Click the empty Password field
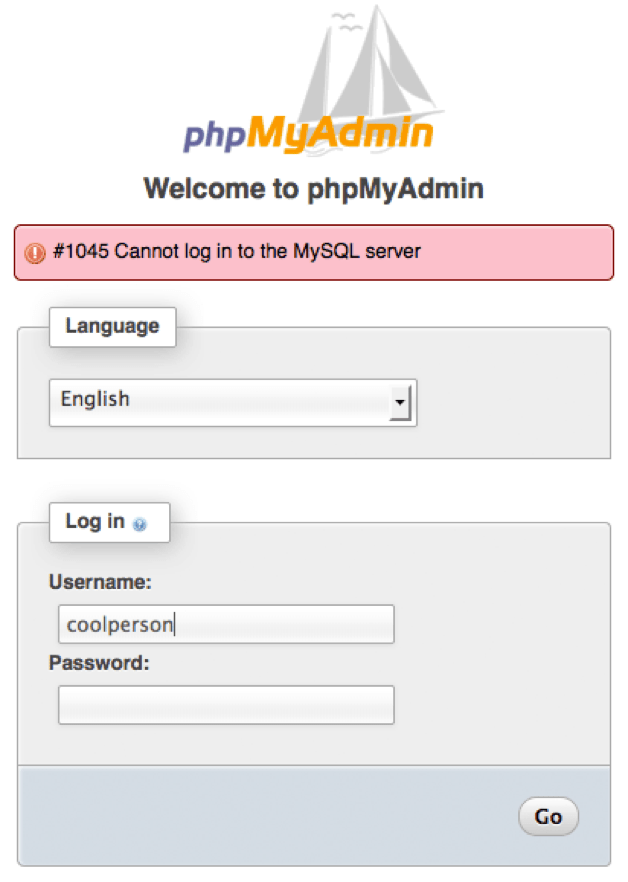 coord(226,704)
